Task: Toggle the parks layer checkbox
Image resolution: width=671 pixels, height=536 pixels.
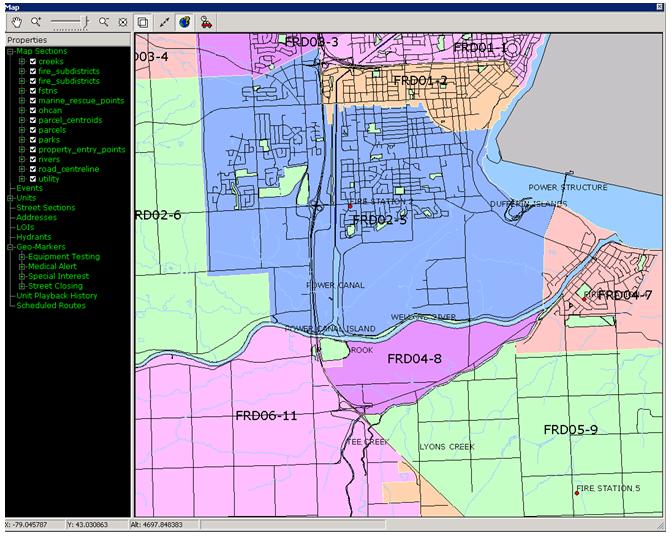Action: pyautogui.click(x=33, y=139)
